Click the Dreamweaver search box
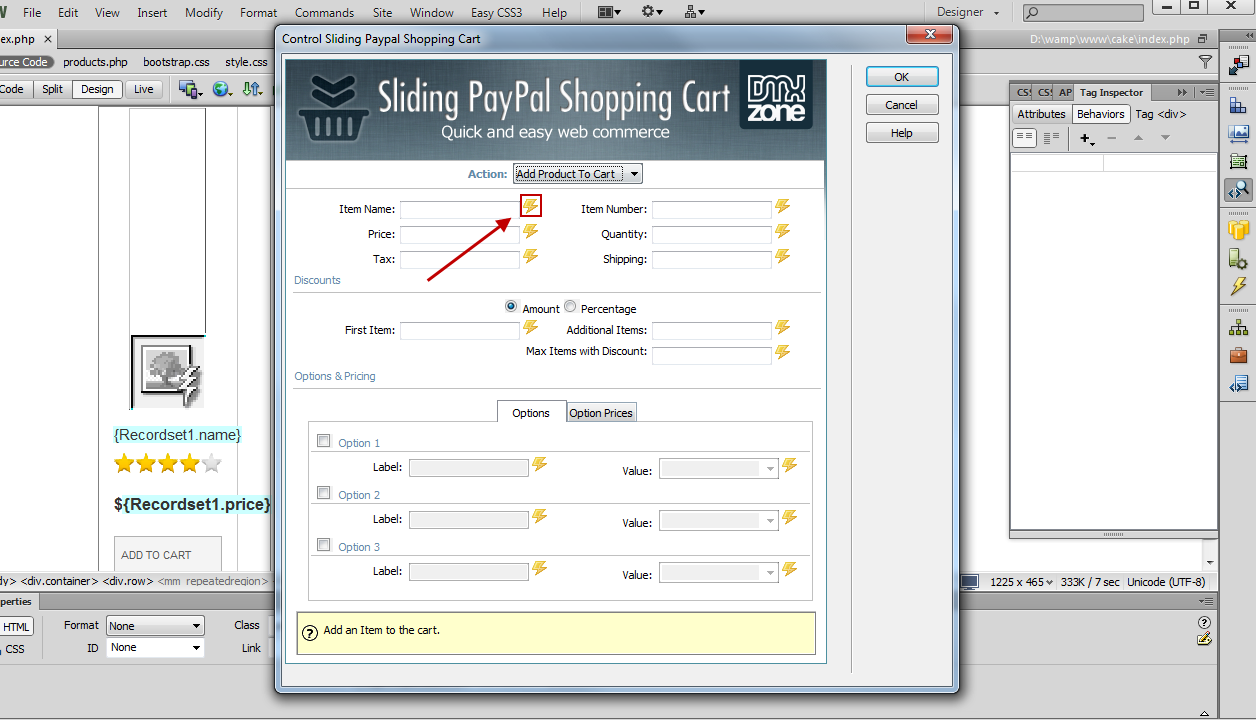Image resolution: width=1256 pixels, height=720 pixels. (x=1083, y=12)
